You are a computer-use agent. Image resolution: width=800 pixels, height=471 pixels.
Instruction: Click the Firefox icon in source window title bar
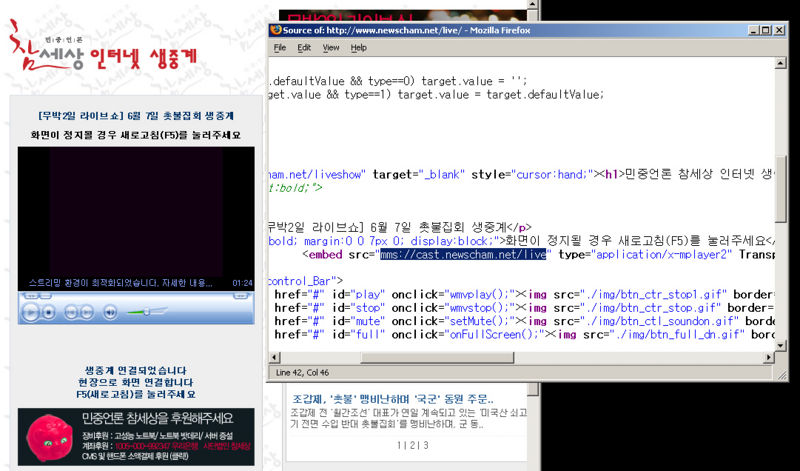(276, 30)
